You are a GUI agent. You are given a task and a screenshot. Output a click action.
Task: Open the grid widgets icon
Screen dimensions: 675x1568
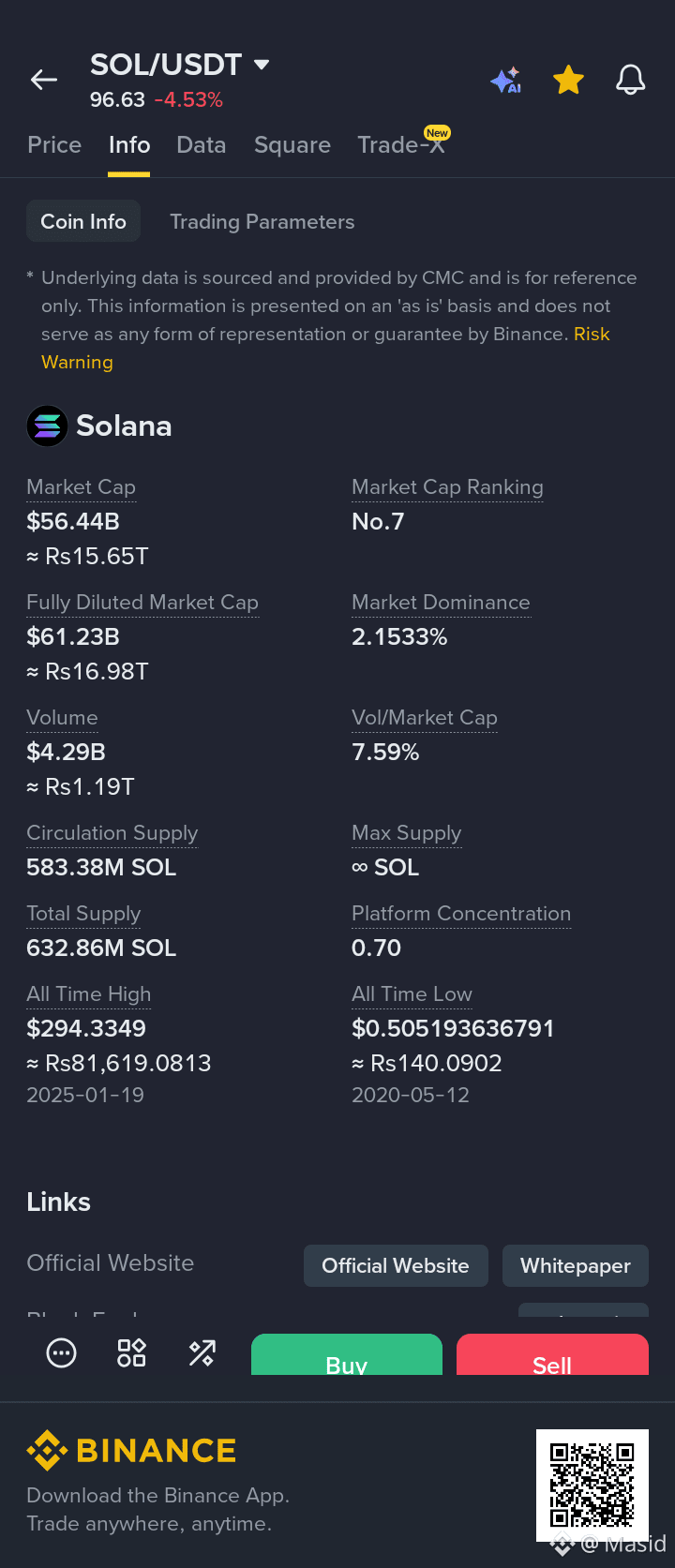[x=131, y=1352]
